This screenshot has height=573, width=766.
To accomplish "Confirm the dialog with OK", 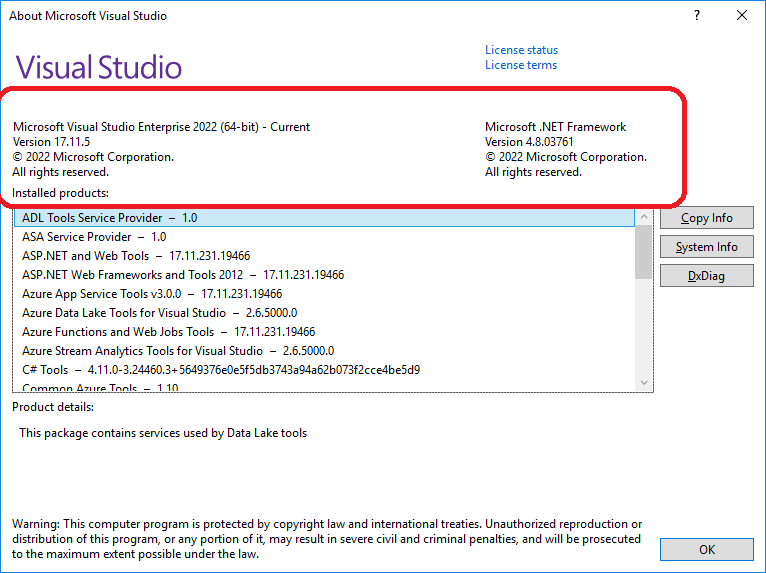I will pos(706,550).
